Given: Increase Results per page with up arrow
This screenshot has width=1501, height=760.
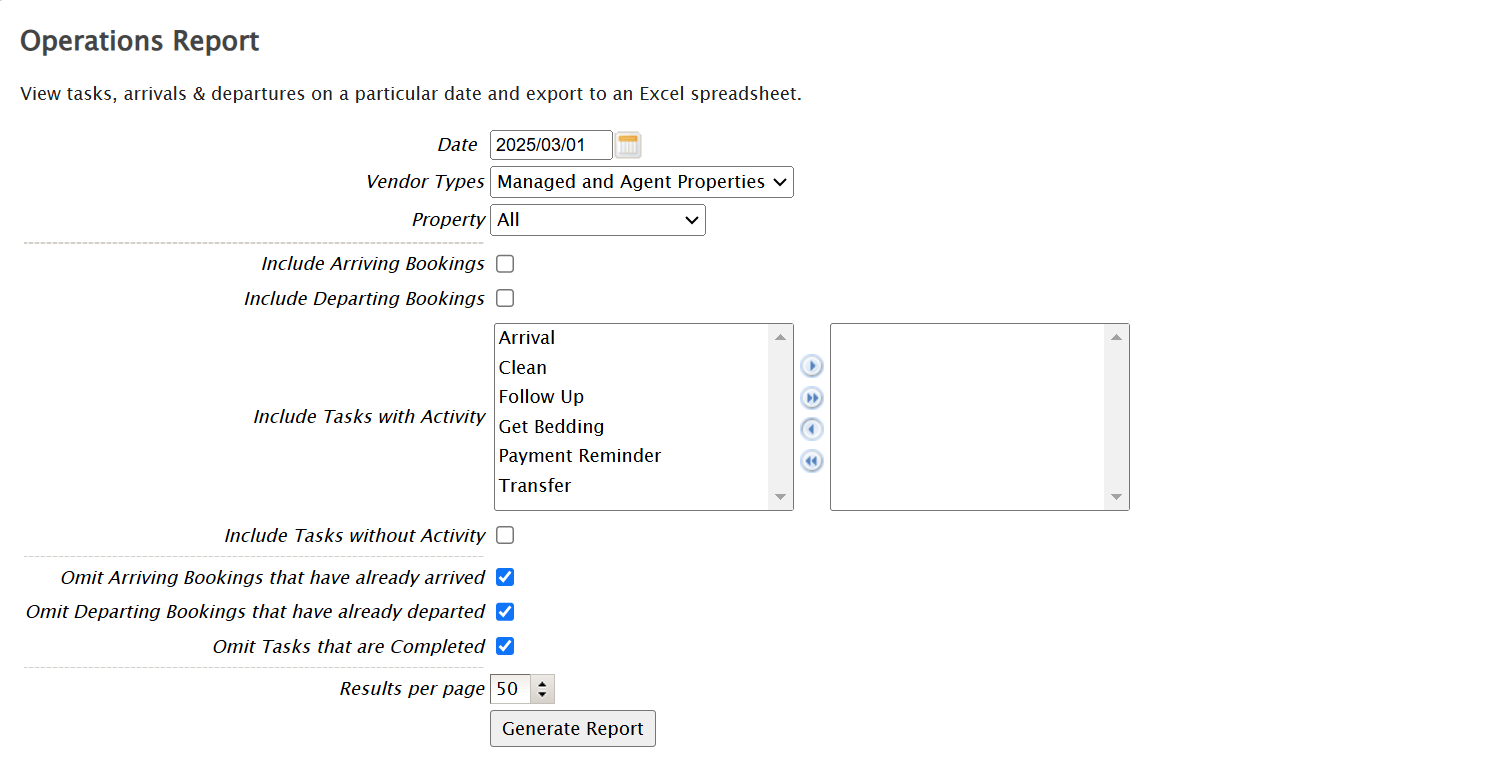Looking at the screenshot, I should coord(542,683).
